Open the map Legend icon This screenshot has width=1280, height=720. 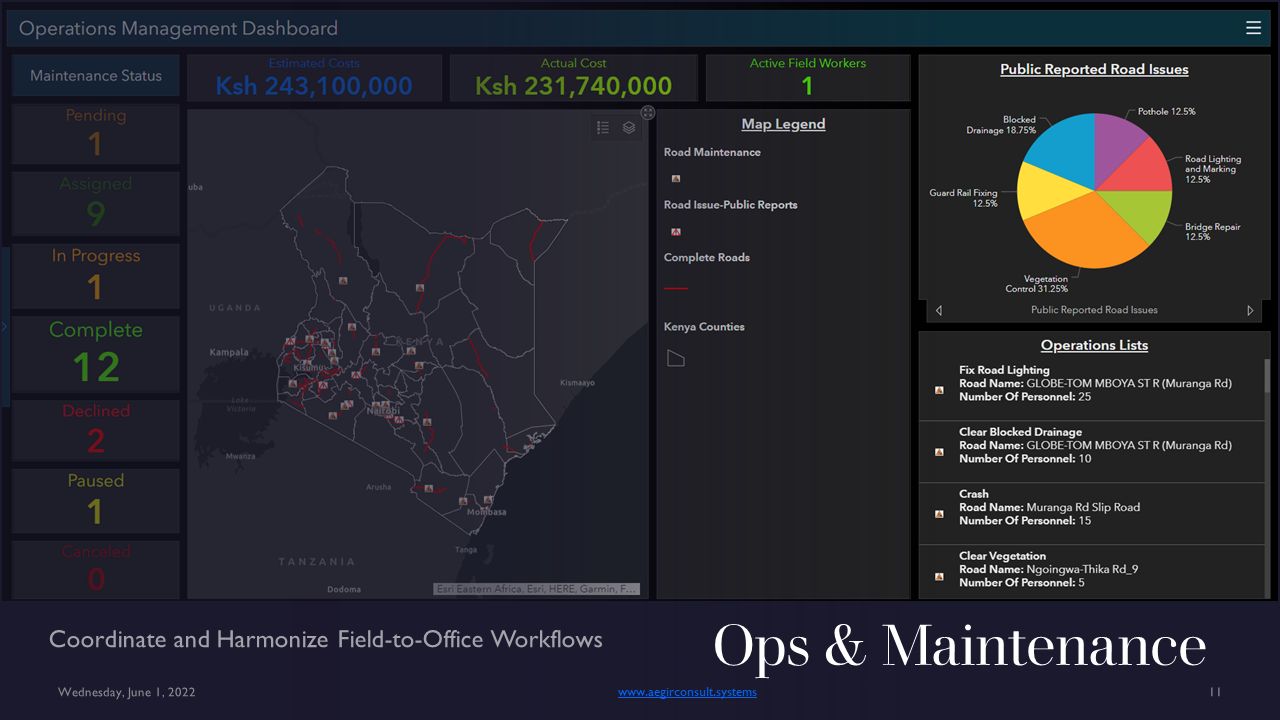tap(601, 128)
